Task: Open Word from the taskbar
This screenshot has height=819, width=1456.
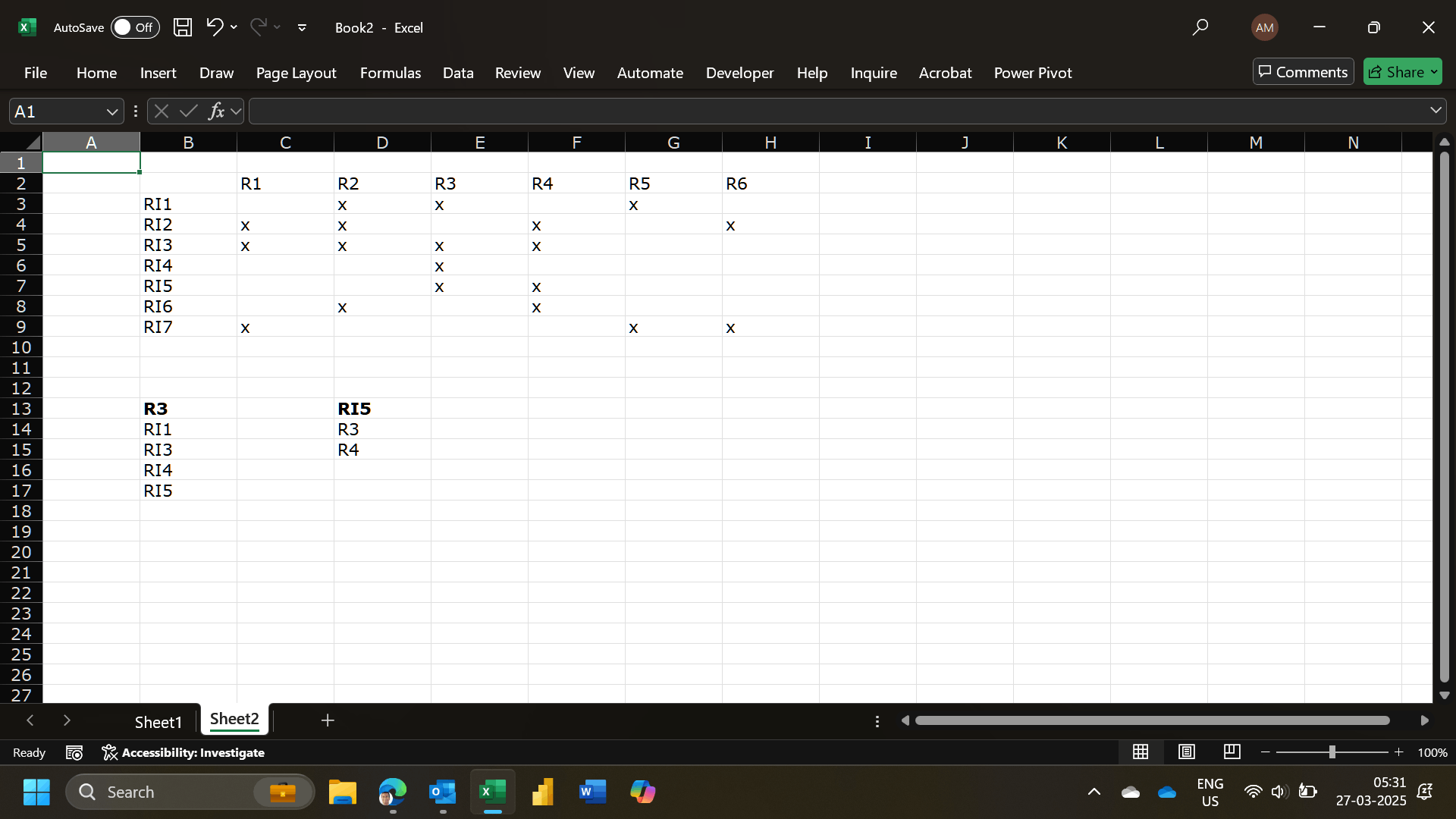Action: [592, 792]
